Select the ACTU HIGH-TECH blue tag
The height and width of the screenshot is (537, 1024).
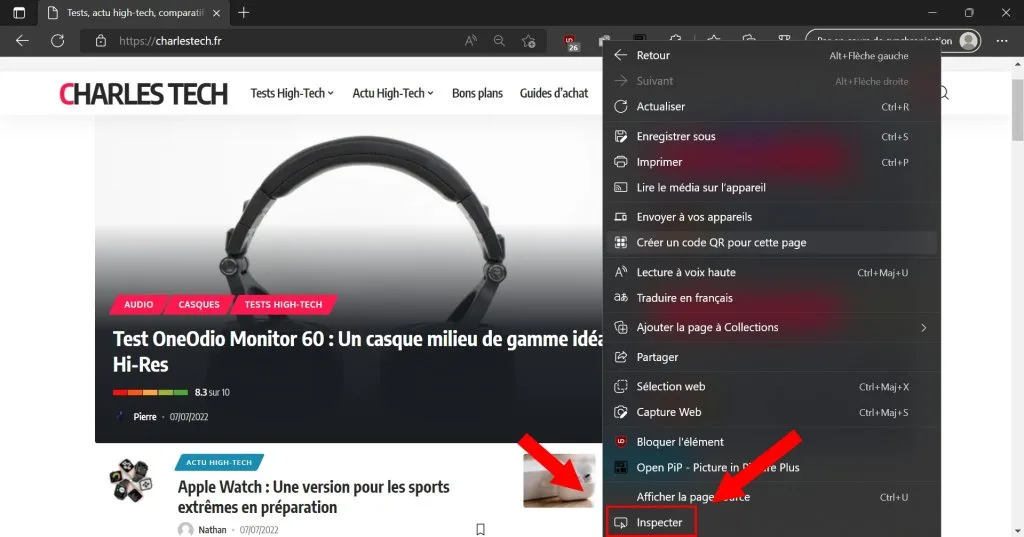[x=219, y=463]
